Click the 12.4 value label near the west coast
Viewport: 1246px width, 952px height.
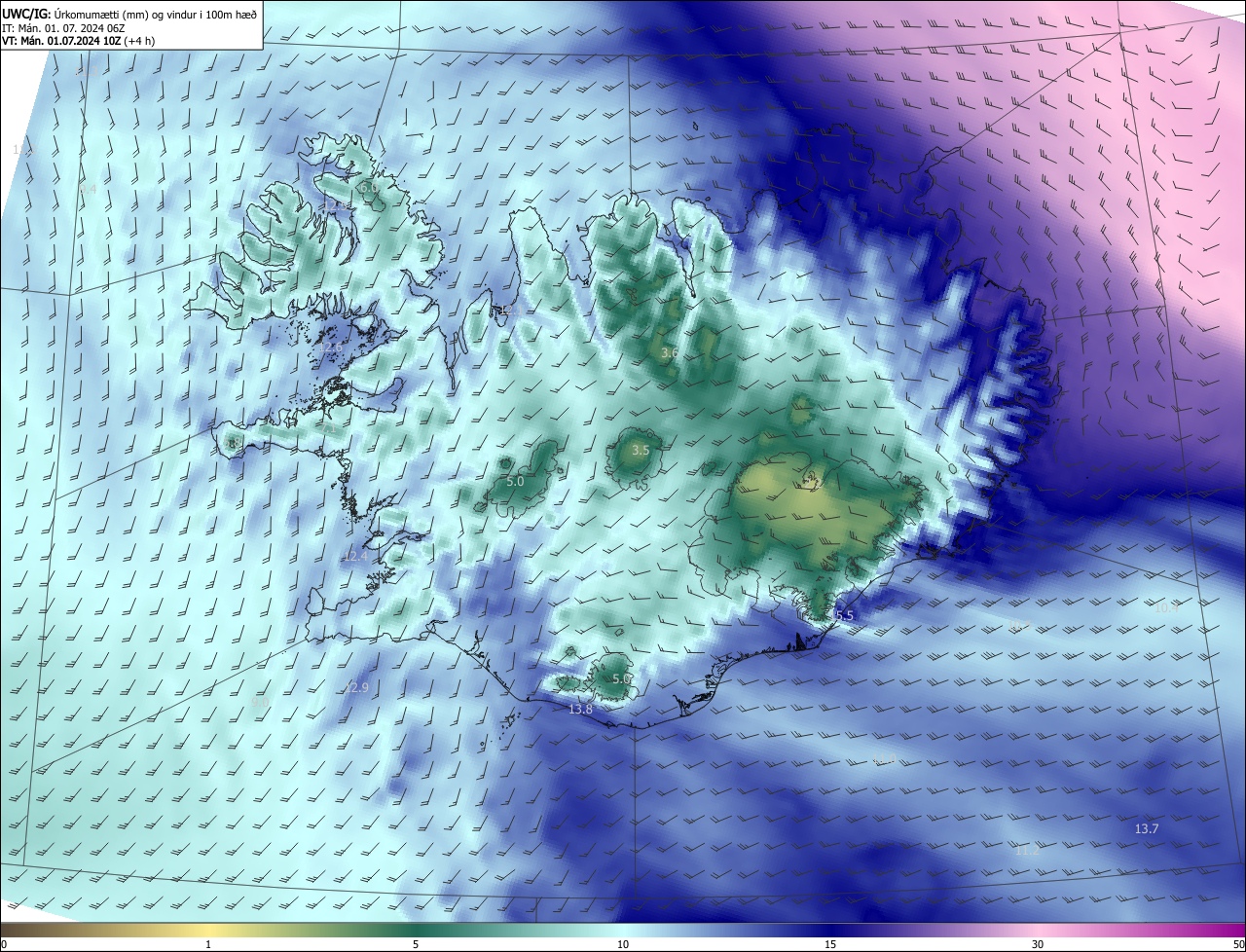click(x=356, y=556)
